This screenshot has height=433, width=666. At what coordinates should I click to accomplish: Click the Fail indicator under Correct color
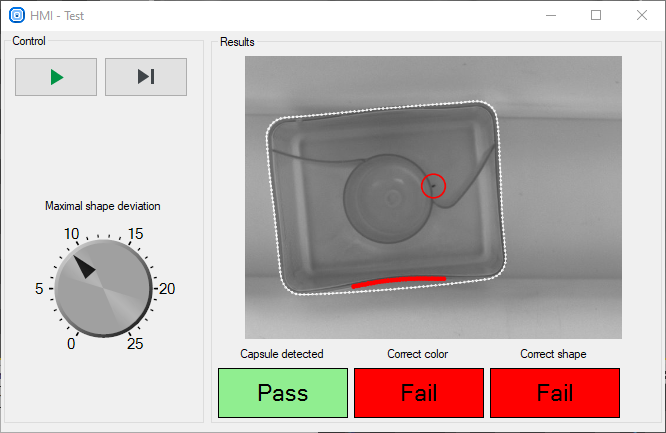coord(419,393)
